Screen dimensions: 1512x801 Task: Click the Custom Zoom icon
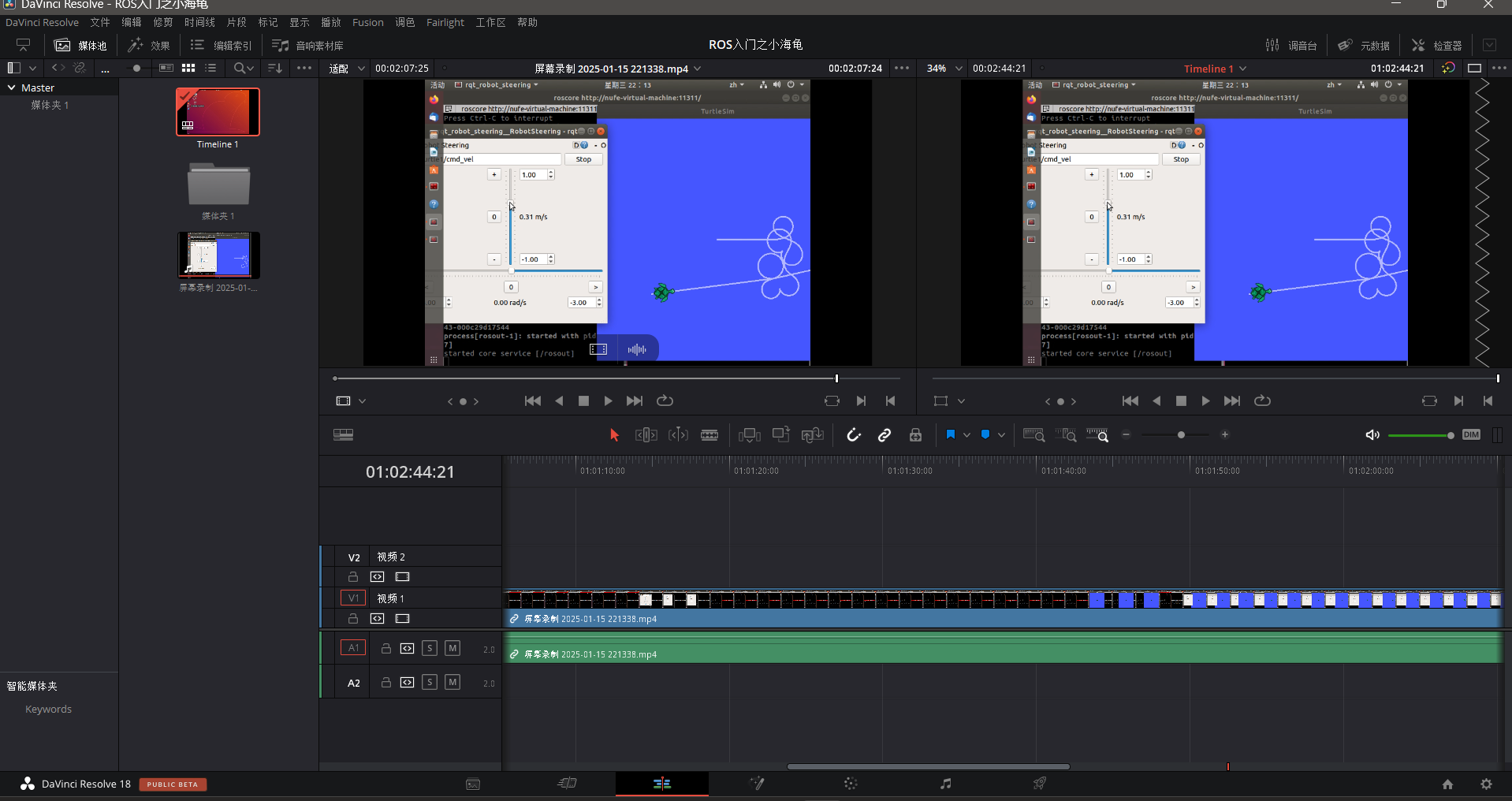click(1097, 435)
